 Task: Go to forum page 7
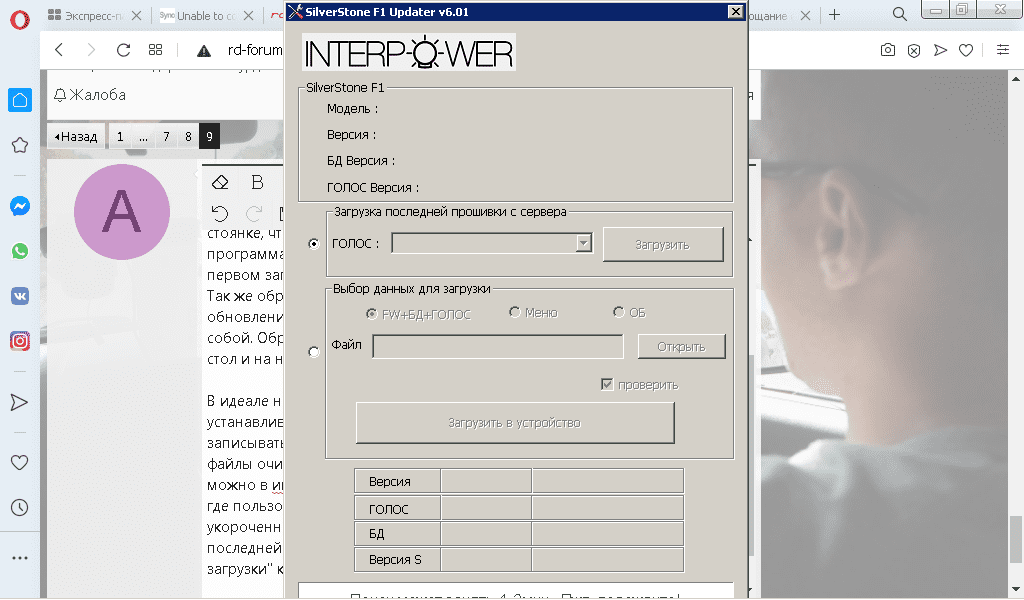166,136
